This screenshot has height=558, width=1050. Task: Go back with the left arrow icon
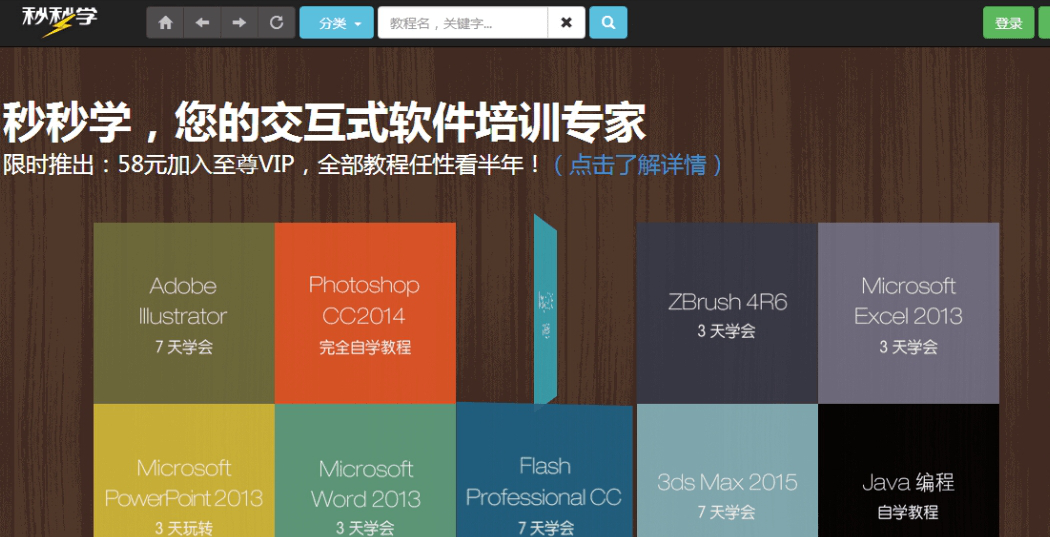[x=202, y=23]
